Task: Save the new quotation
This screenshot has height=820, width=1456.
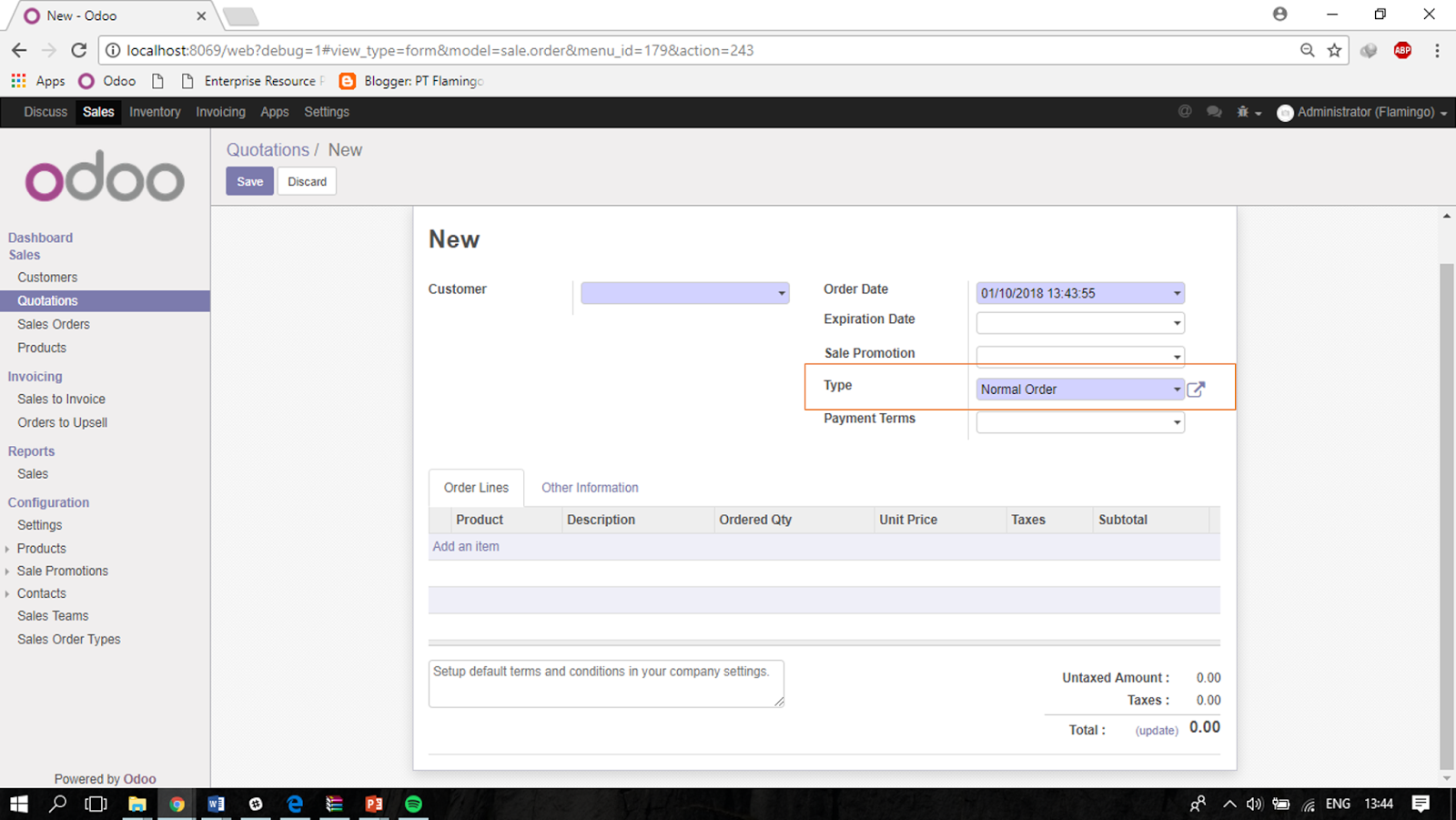Action: (x=249, y=181)
